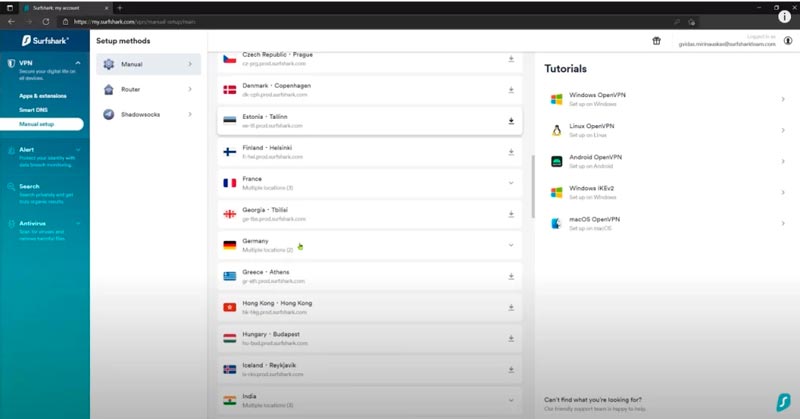The image size is (800, 419).
Task: Open the Windows IKEv2 tutorial
Action: click(668, 192)
